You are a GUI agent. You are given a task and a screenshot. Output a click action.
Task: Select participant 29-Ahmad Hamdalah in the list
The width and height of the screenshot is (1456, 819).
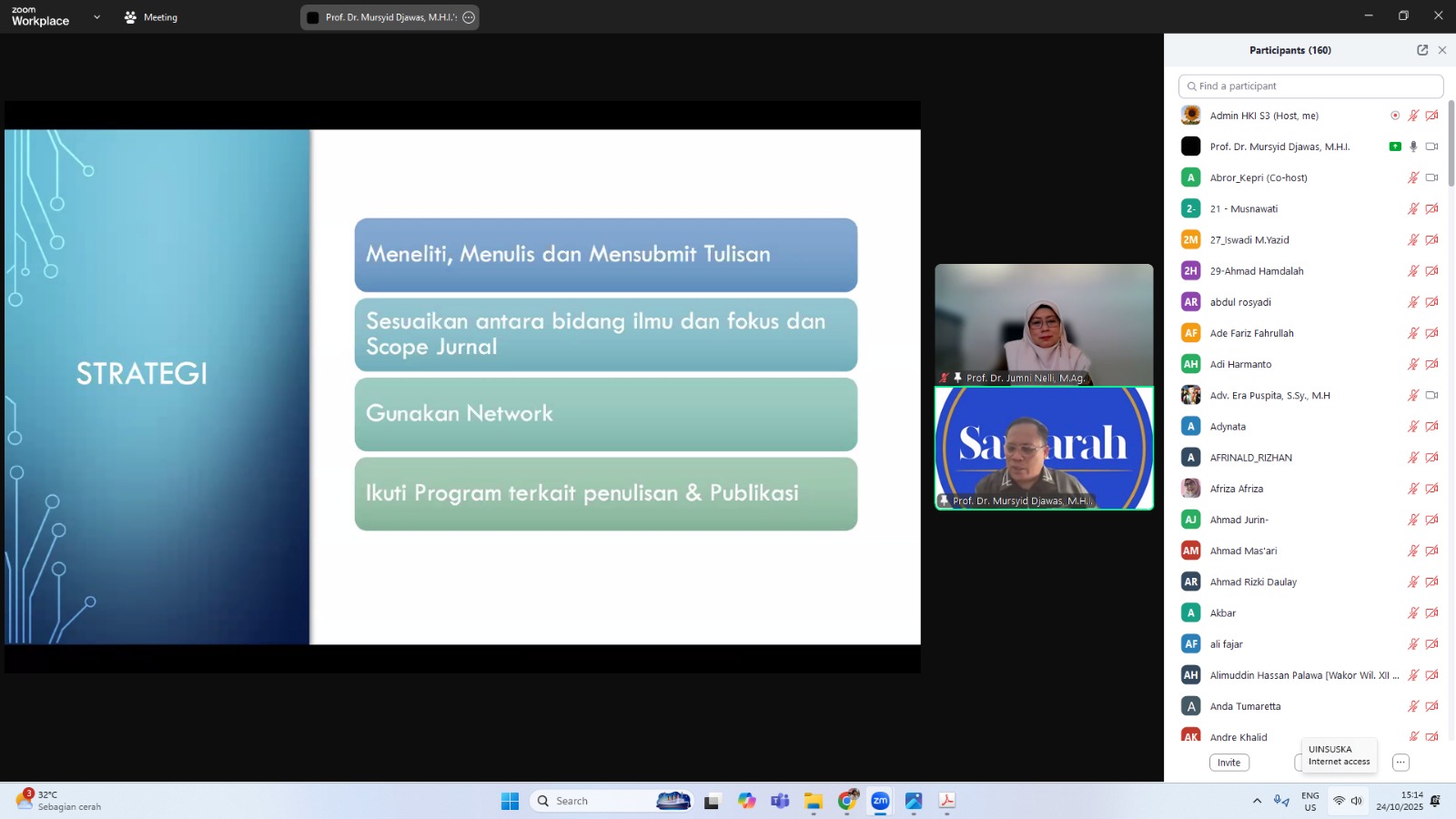(1257, 271)
